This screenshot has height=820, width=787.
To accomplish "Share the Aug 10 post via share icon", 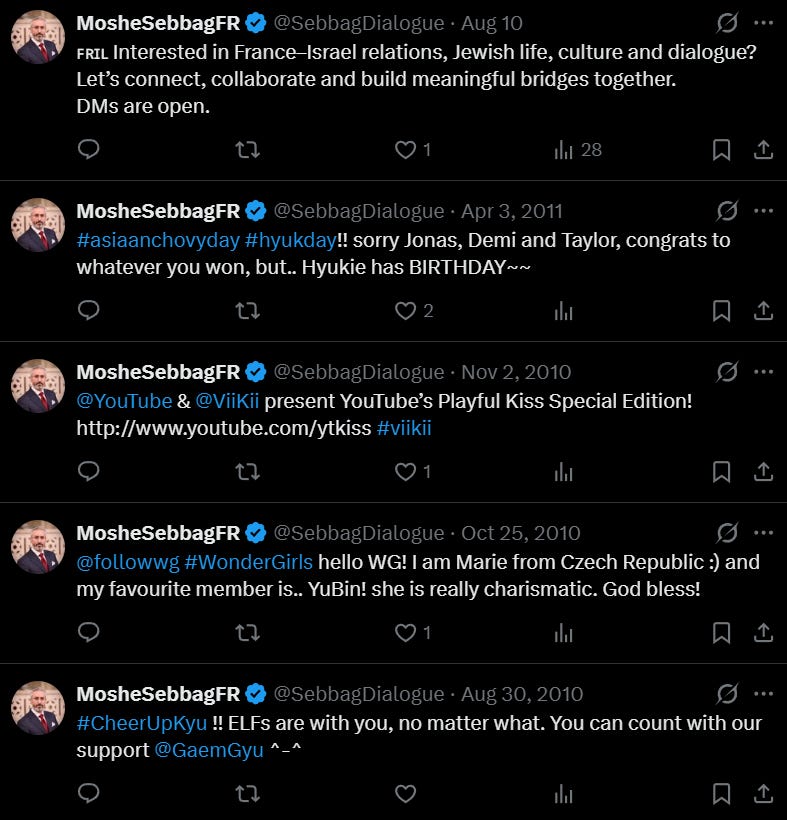I will click(763, 150).
